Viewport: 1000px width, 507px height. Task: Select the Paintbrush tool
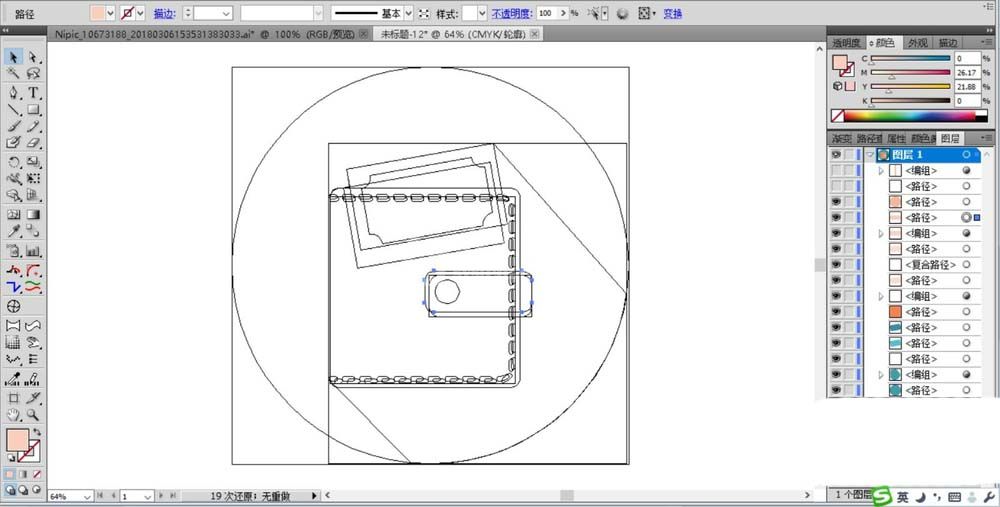point(13,126)
